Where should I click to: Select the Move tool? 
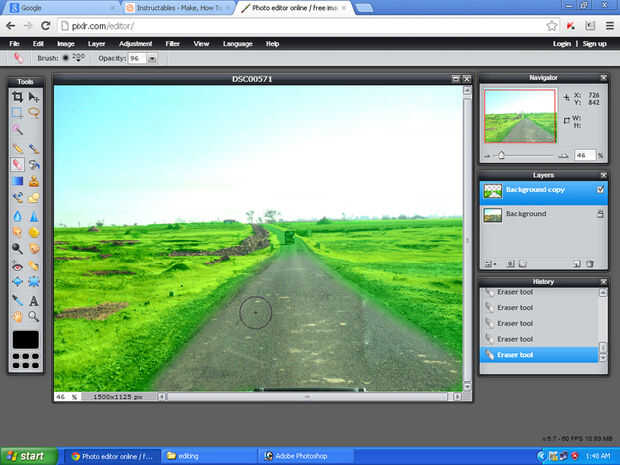34,97
